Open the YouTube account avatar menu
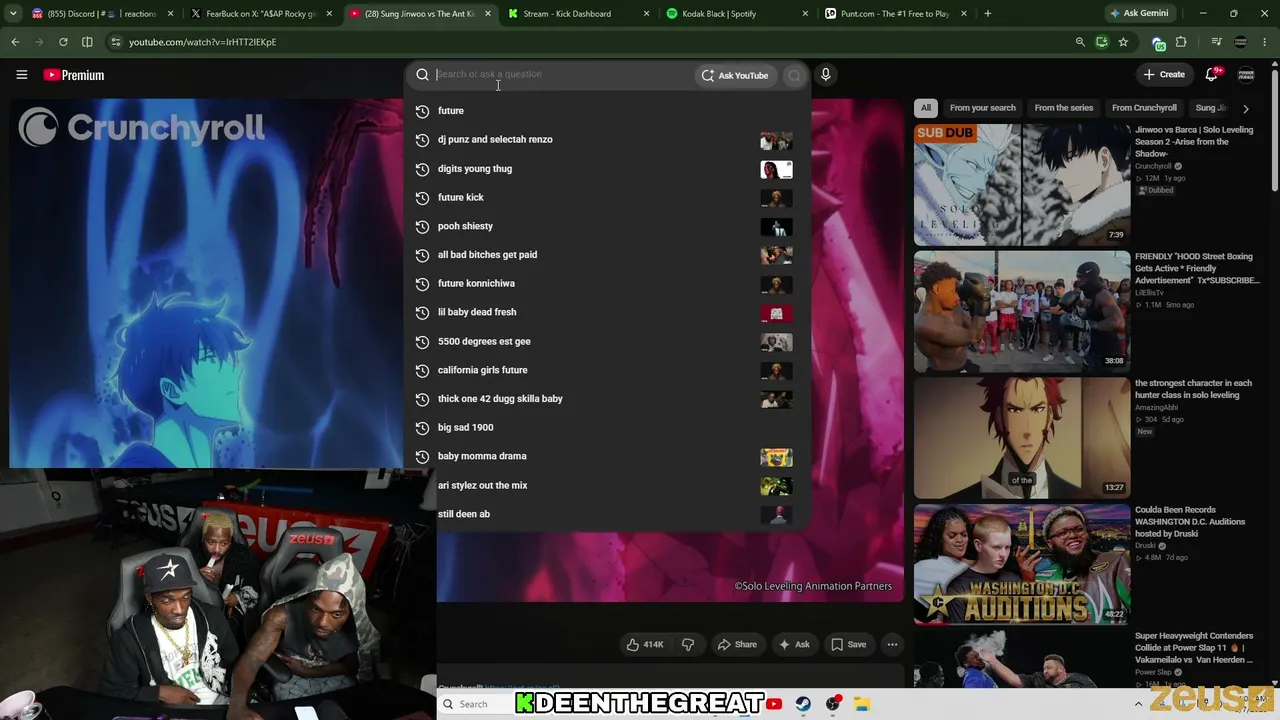 click(x=1246, y=75)
